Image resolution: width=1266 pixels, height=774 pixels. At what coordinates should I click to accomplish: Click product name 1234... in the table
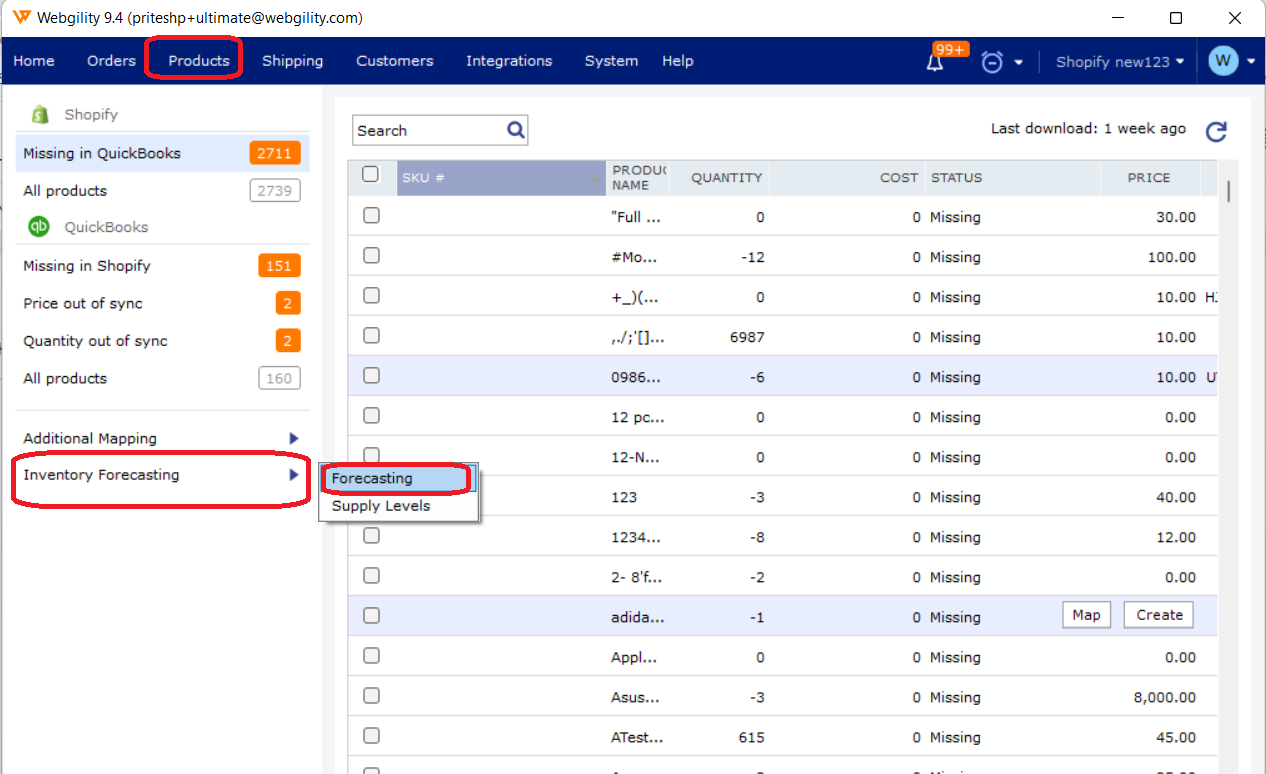(636, 537)
